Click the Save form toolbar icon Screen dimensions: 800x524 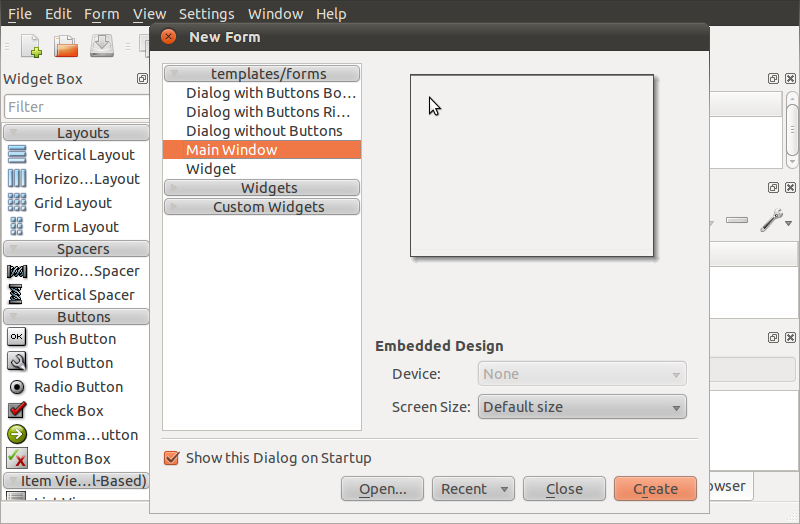pyautogui.click(x=102, y=46)
